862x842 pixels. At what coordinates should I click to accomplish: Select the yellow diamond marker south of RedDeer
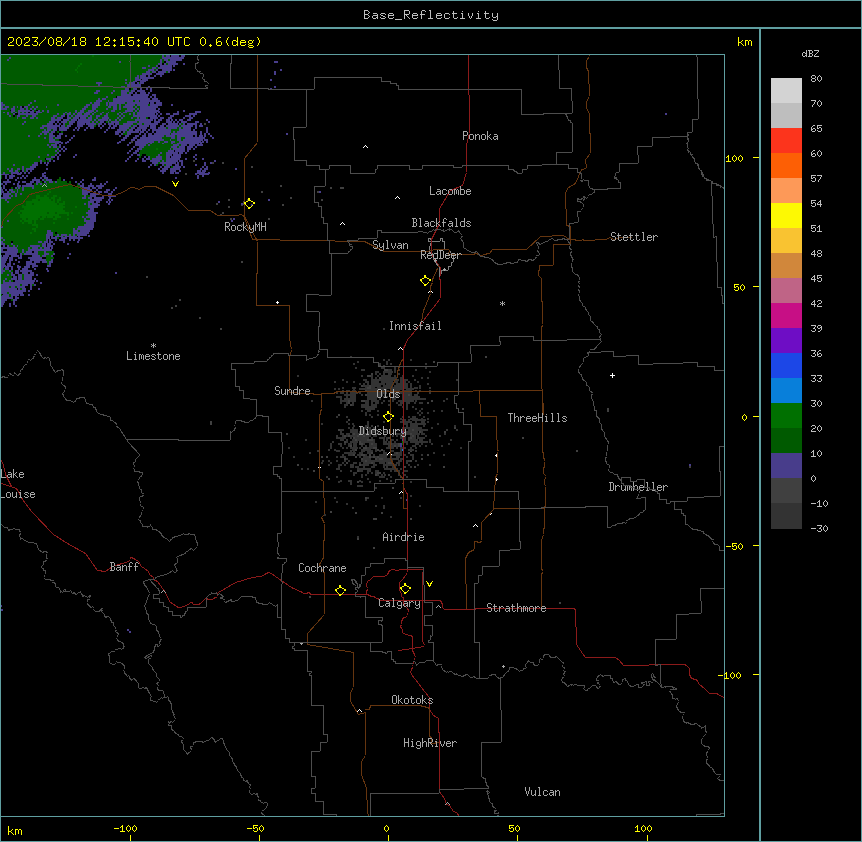click(425, 281)
